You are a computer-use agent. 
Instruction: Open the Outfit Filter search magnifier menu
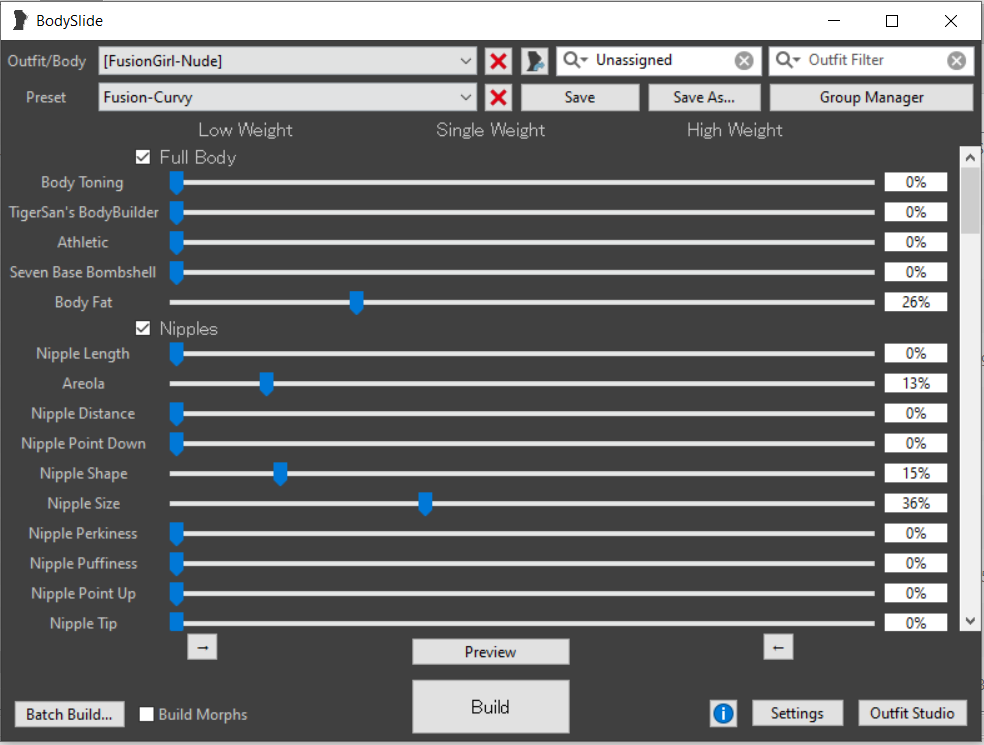click(788, 60)
